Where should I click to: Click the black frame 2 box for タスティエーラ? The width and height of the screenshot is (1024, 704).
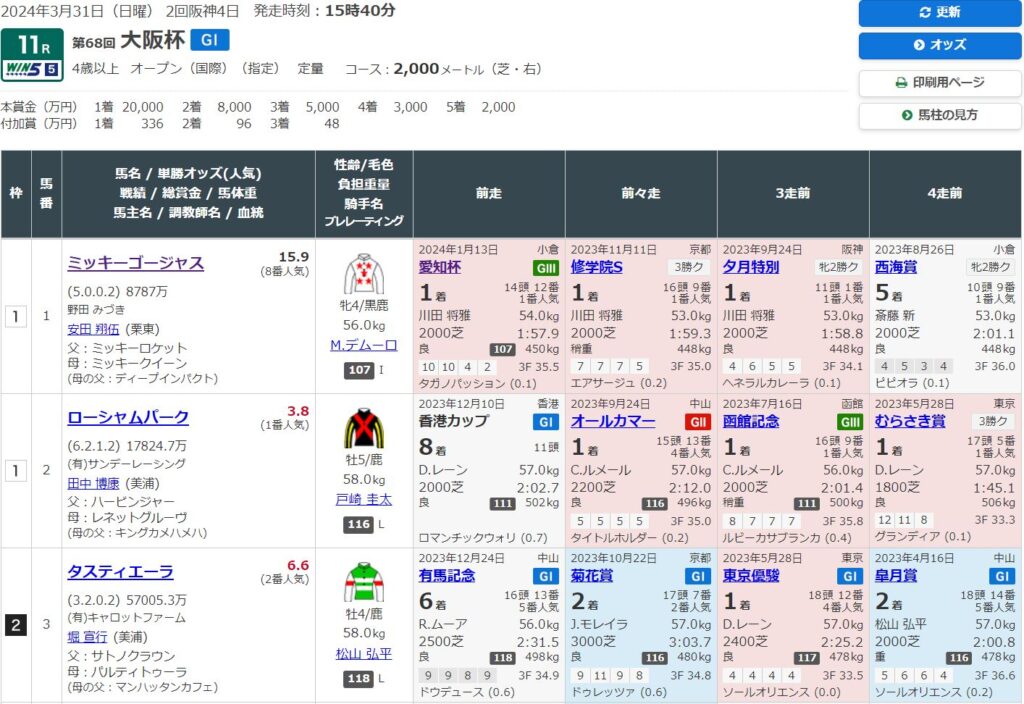coord(16,625)
